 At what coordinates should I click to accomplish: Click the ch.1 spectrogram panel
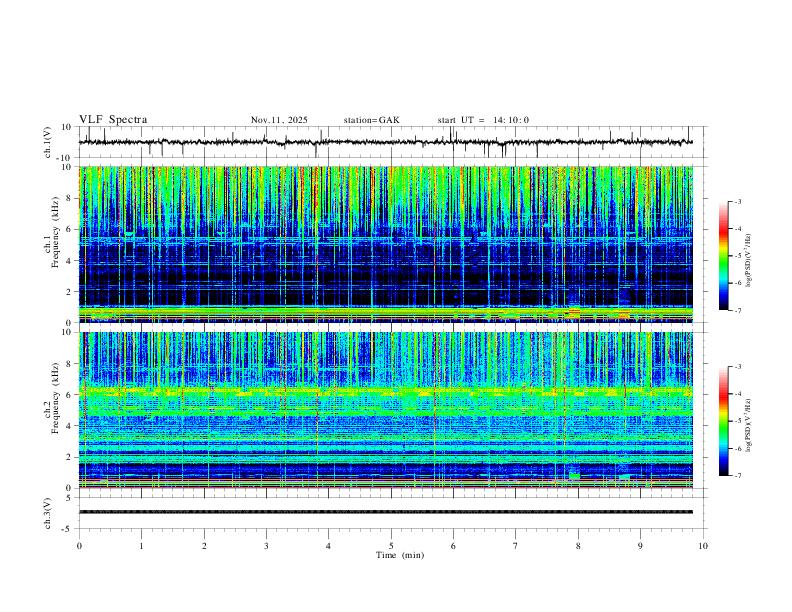point(386,244)
